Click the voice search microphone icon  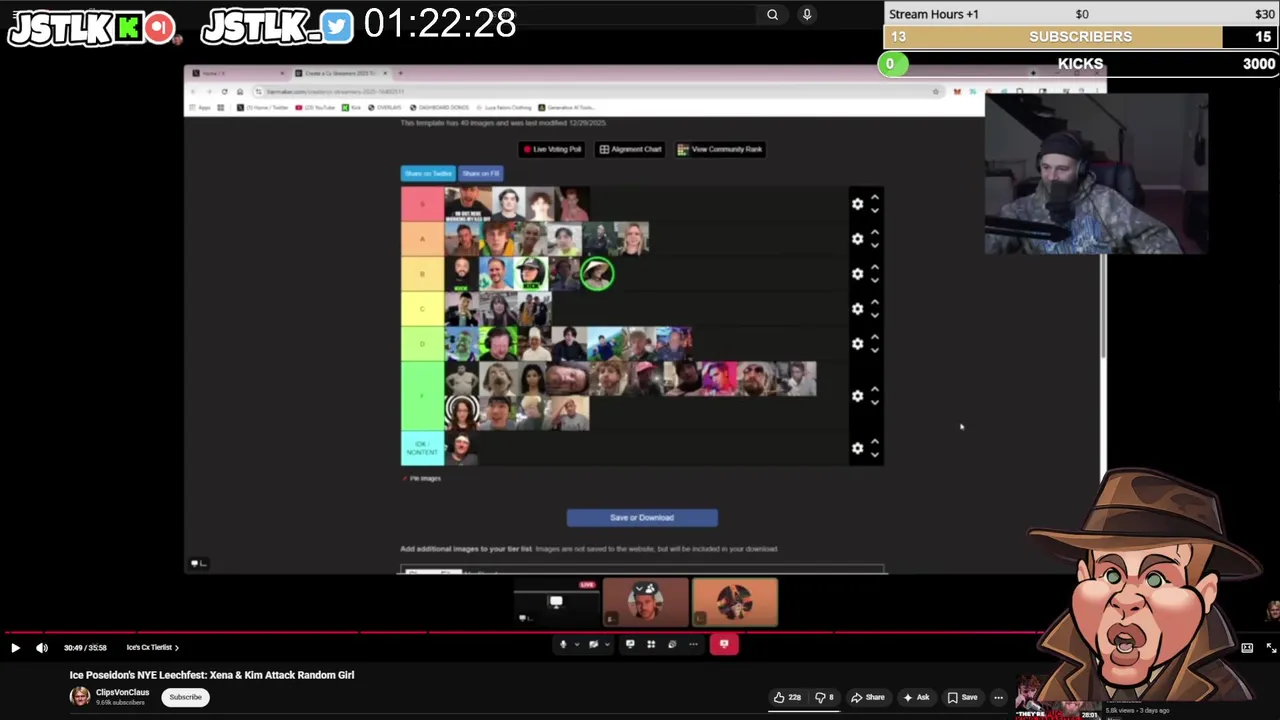807,14
